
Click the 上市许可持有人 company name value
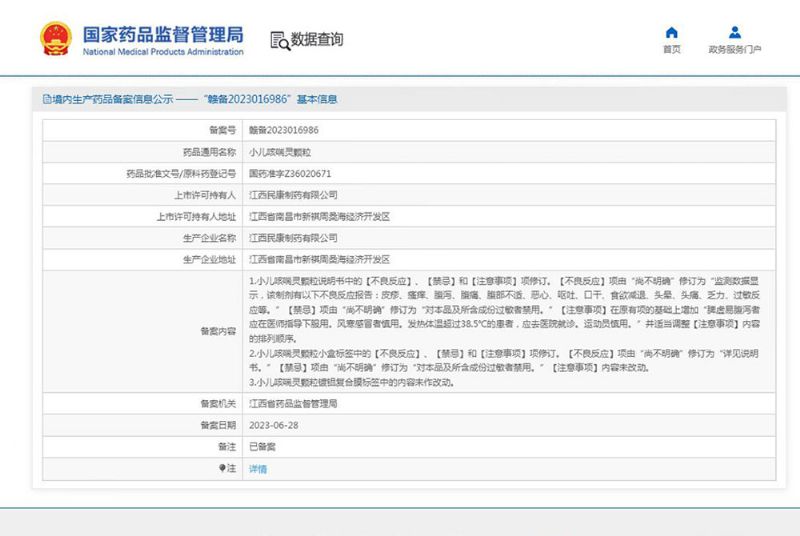tap(293, 195)
